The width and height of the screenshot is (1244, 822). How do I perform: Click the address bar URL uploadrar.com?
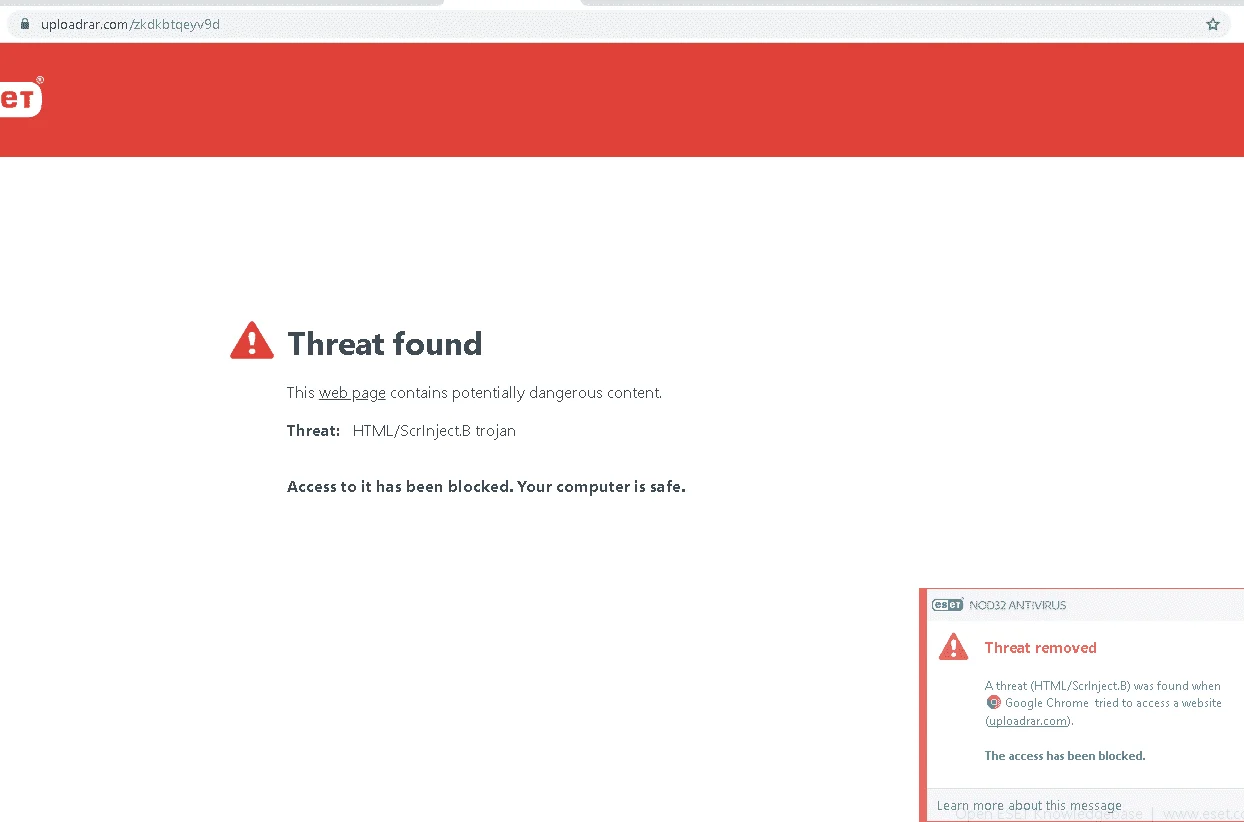point(130,24)
